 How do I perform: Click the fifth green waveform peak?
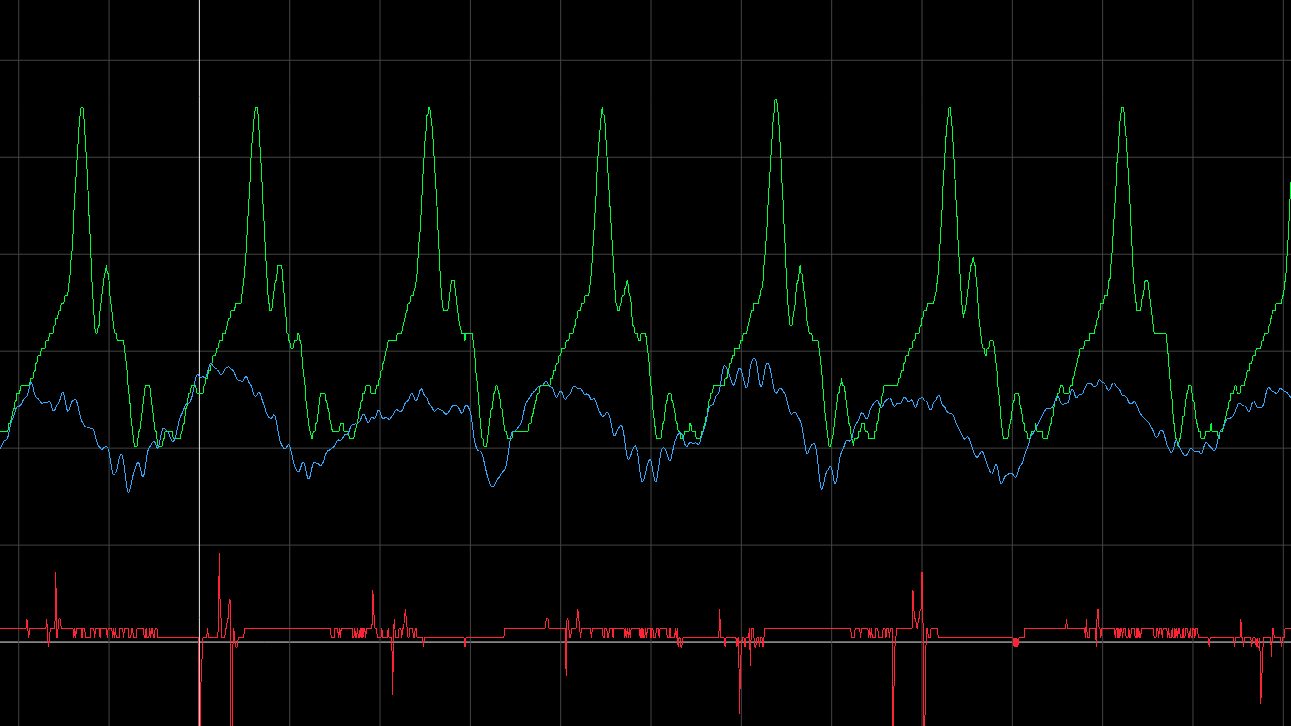(776, 102)
